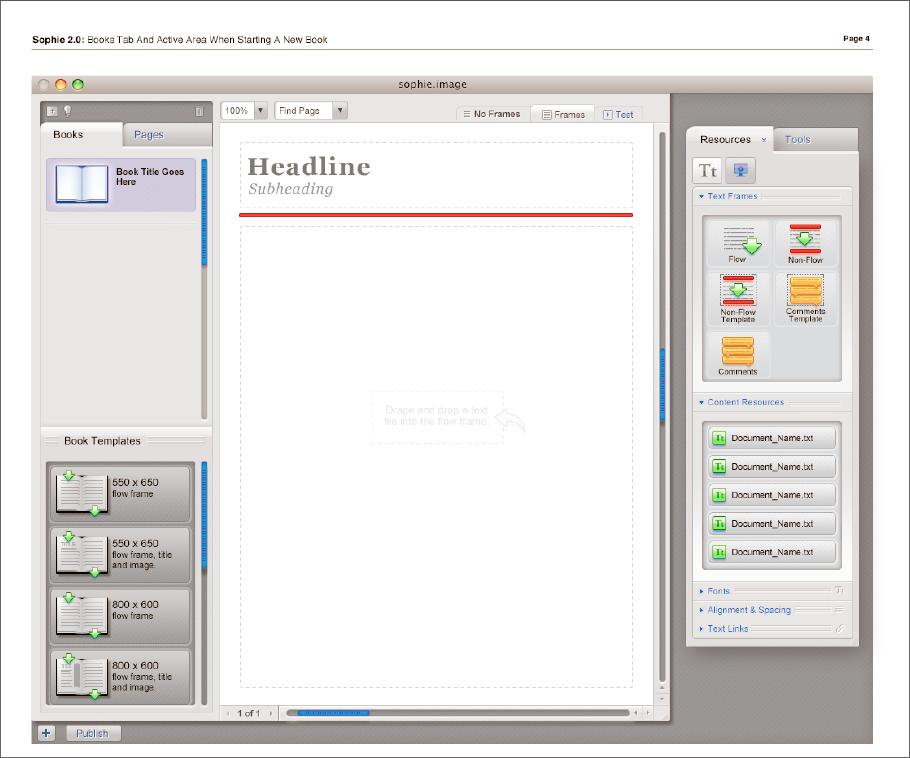Expand the Fonts section
The image size is (910, 758).
701,591
